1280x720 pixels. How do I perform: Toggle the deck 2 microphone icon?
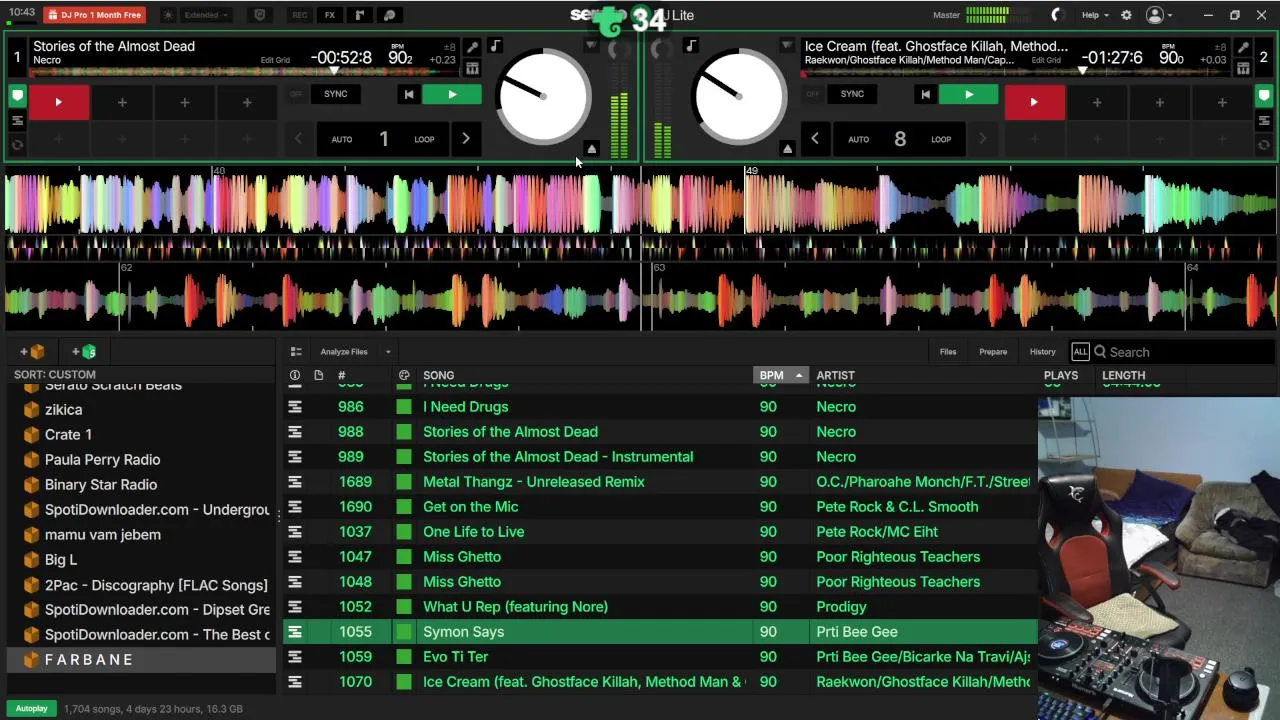pos(1243,47)
